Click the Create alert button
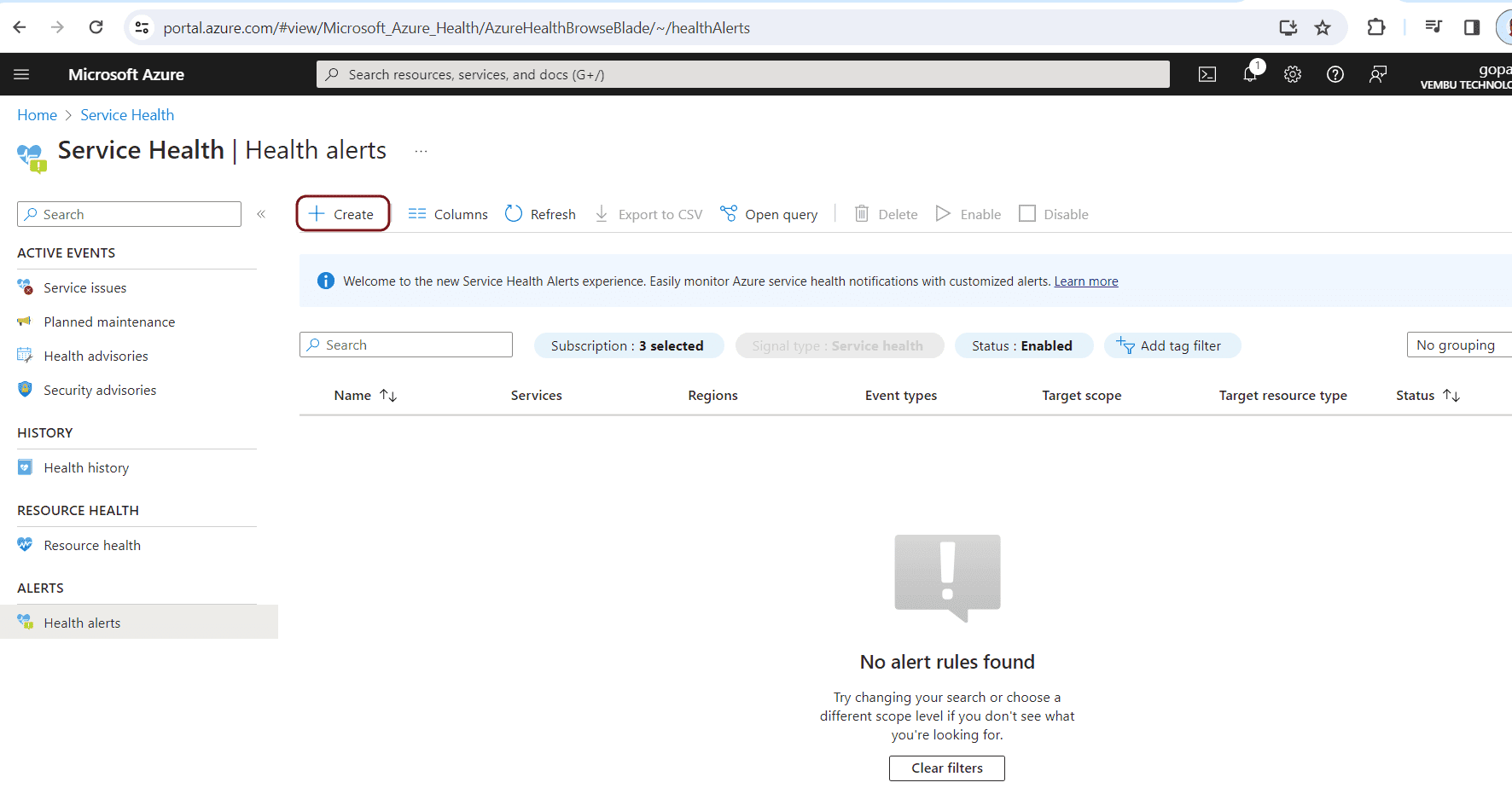 tap(343, 213)
